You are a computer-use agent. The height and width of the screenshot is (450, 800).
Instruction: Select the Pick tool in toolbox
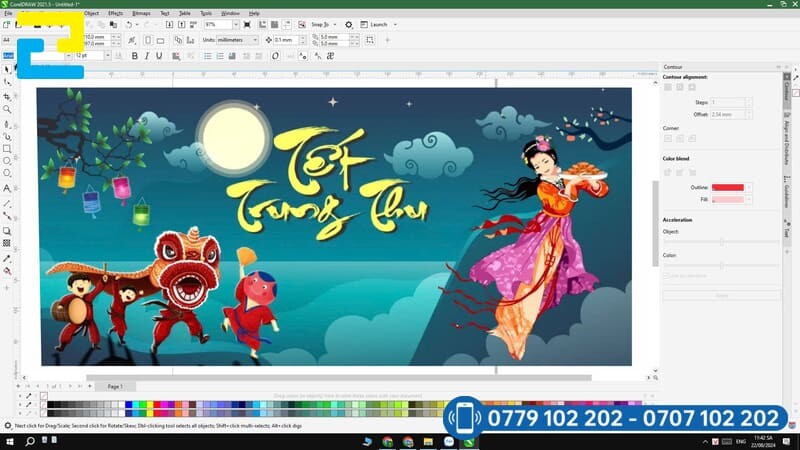pos(7,69)
